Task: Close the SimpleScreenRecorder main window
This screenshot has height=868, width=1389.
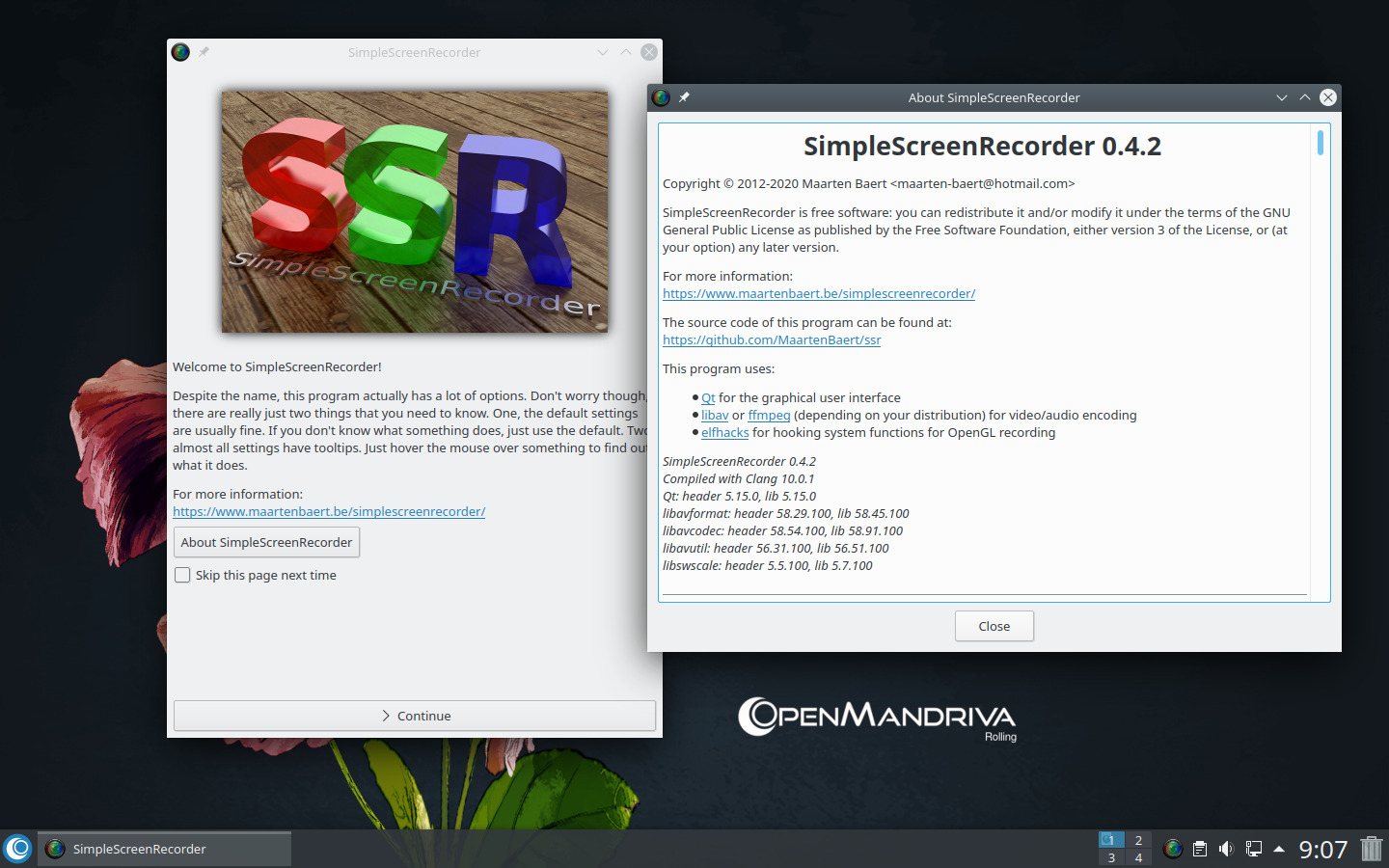Action: click(x=649, y=52)
